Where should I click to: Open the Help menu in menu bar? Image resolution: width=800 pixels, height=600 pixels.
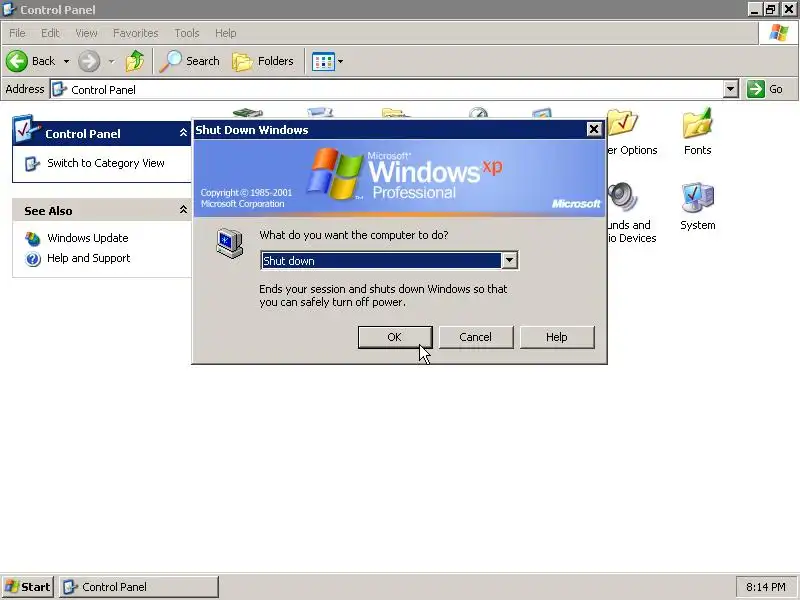tap(226, 33)
